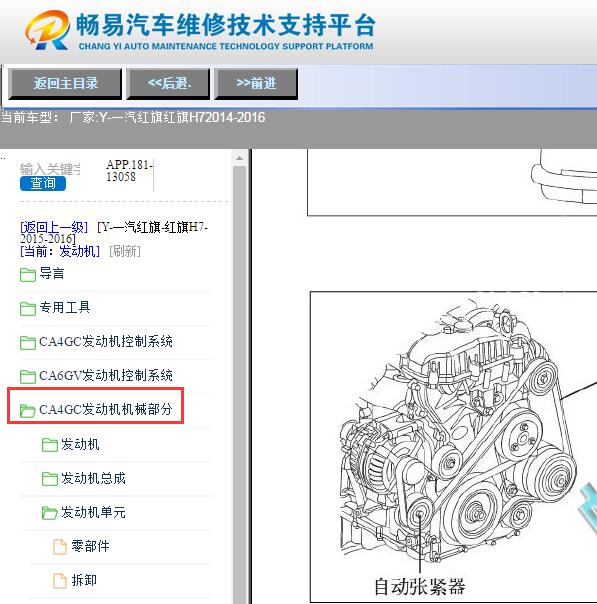This screenshot has height=604, width=597.
Task: Select the 专用工具 tree entry
Action: pyautogui.click(x=65, y=307)
